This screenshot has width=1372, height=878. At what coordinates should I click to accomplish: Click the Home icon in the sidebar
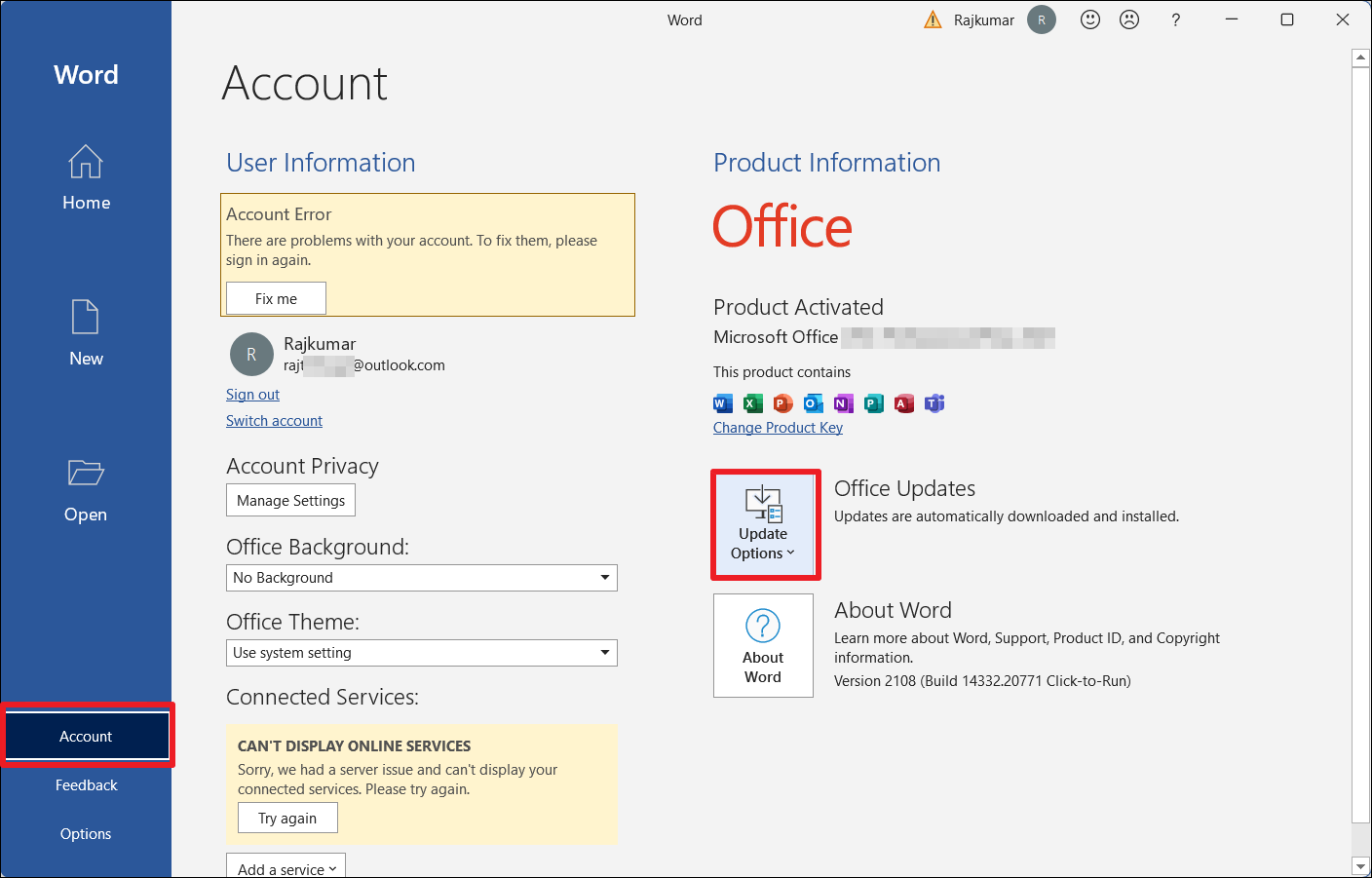pyautogui.click(x=86, y=163)
